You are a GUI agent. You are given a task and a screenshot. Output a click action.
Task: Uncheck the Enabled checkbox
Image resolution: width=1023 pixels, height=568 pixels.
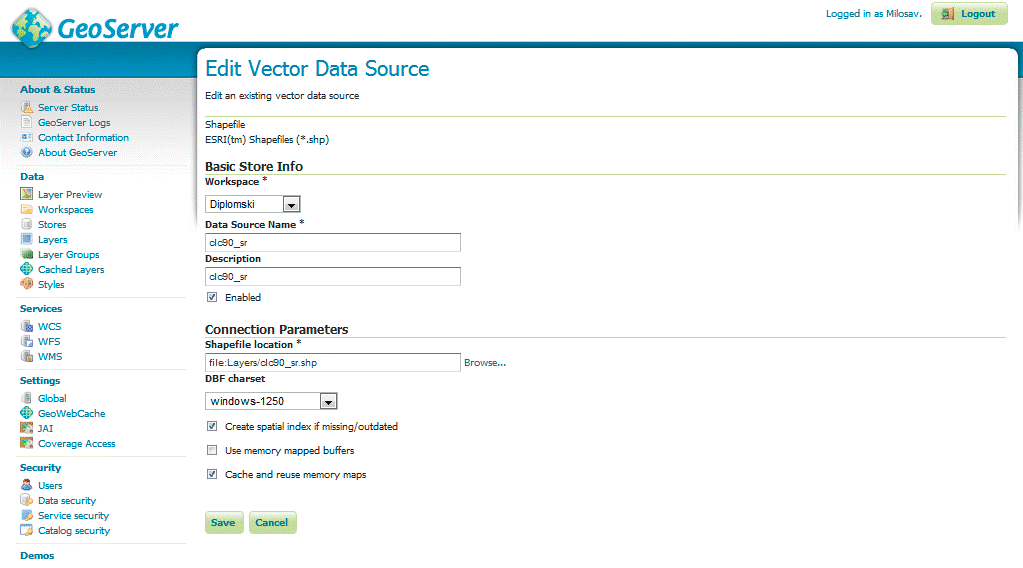tap(212, 297)
